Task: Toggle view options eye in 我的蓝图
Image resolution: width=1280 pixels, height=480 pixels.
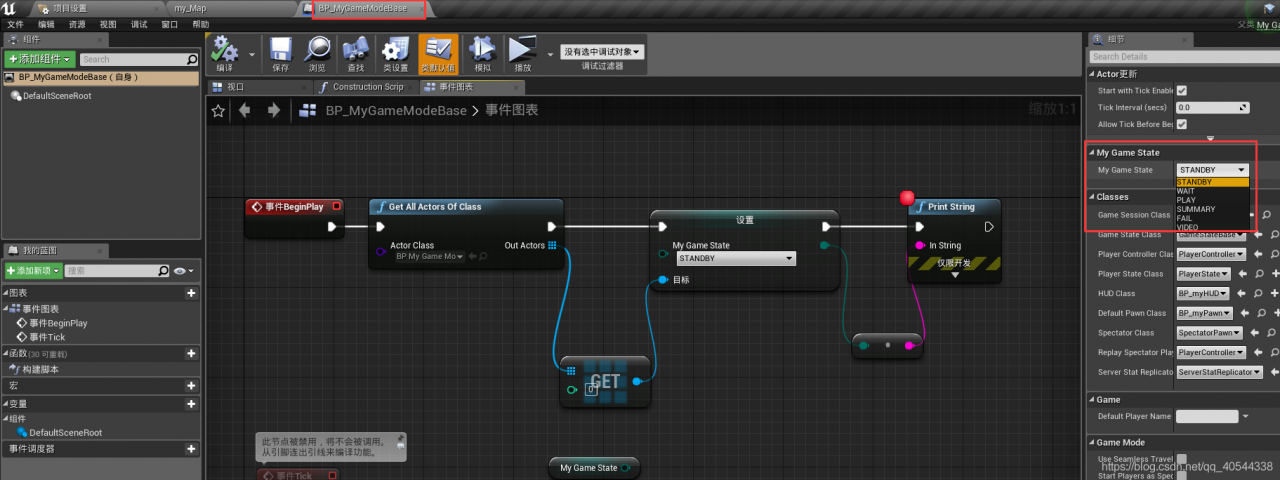Action: 183,271
